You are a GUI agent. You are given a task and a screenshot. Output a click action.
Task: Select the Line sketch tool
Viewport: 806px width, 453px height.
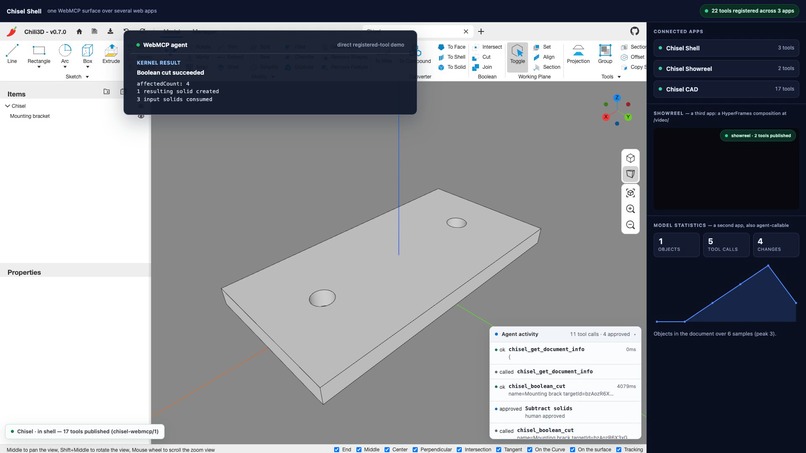tap(12, 53)
